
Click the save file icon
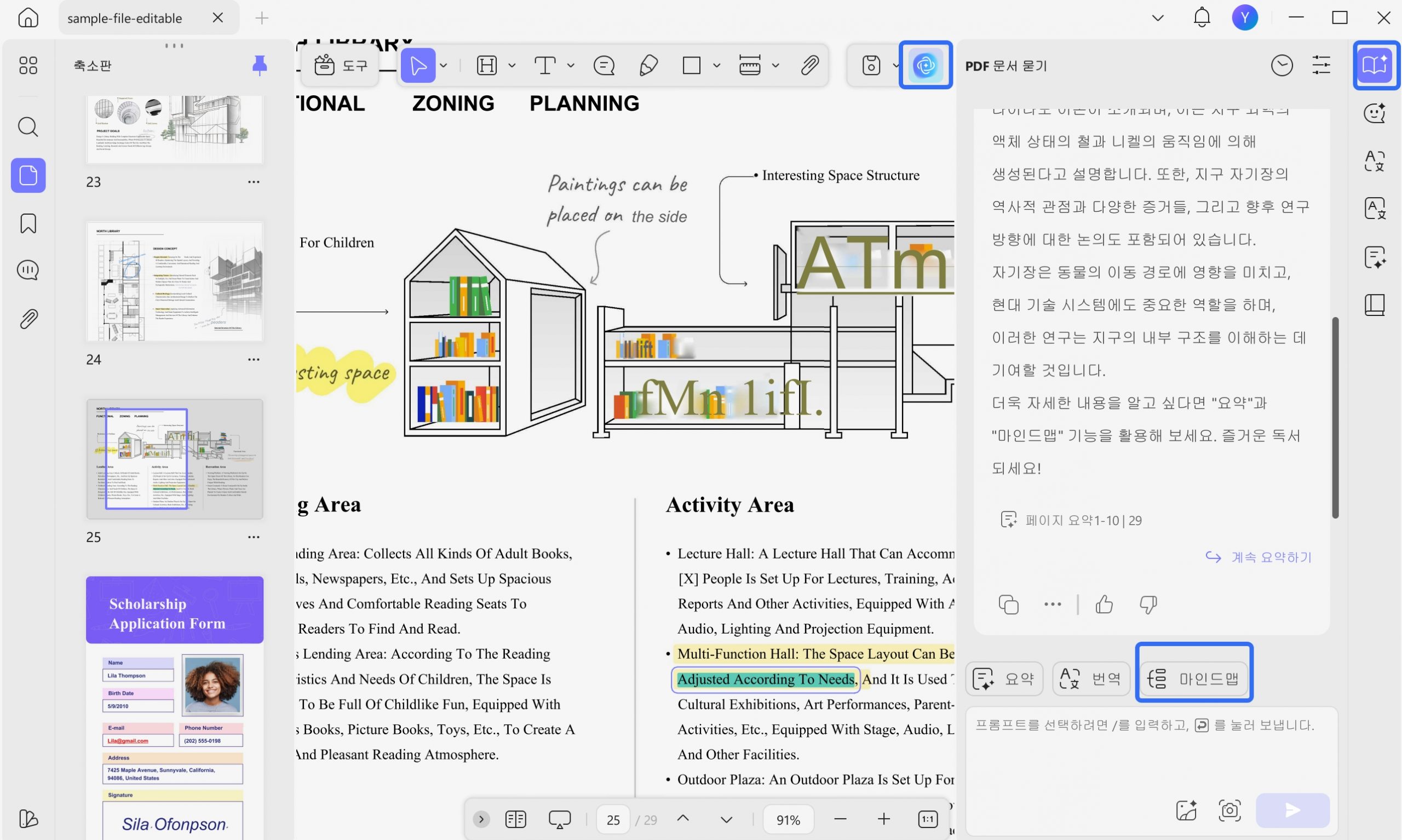pyautogui.click(x=871, y=66)
